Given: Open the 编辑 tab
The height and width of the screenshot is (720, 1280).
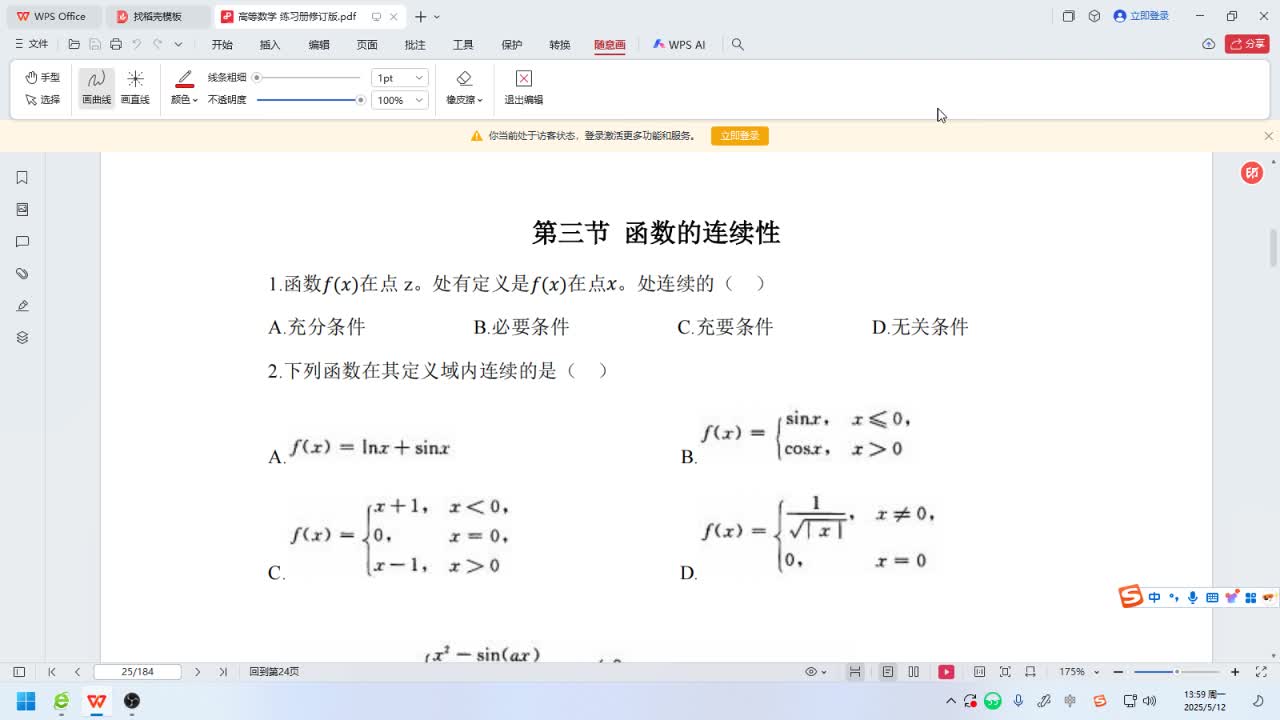Looking at the screenshot, I should coord(319,45).
